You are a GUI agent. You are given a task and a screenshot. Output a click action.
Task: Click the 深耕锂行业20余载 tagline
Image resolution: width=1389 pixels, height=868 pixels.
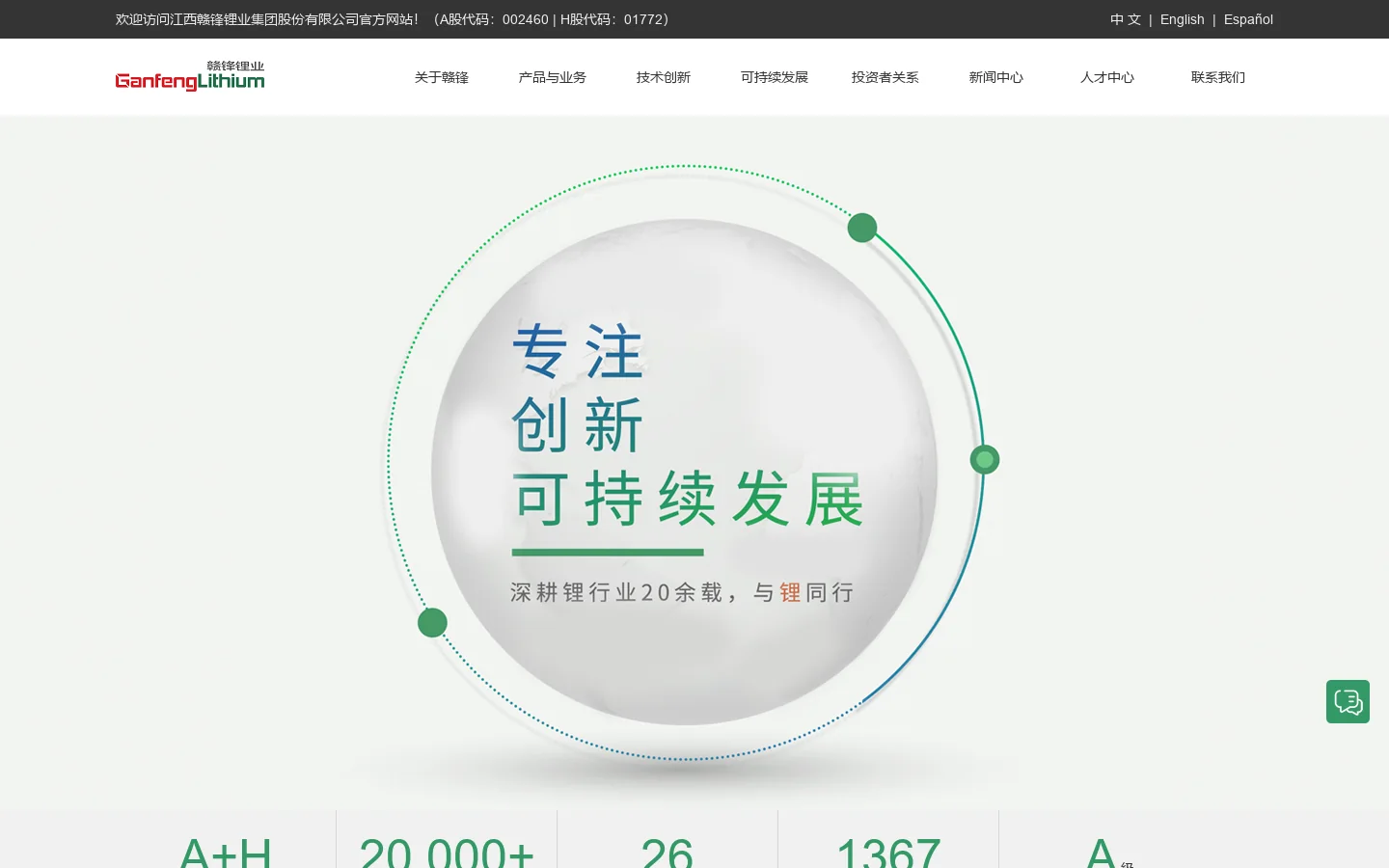tap(682, 592)
